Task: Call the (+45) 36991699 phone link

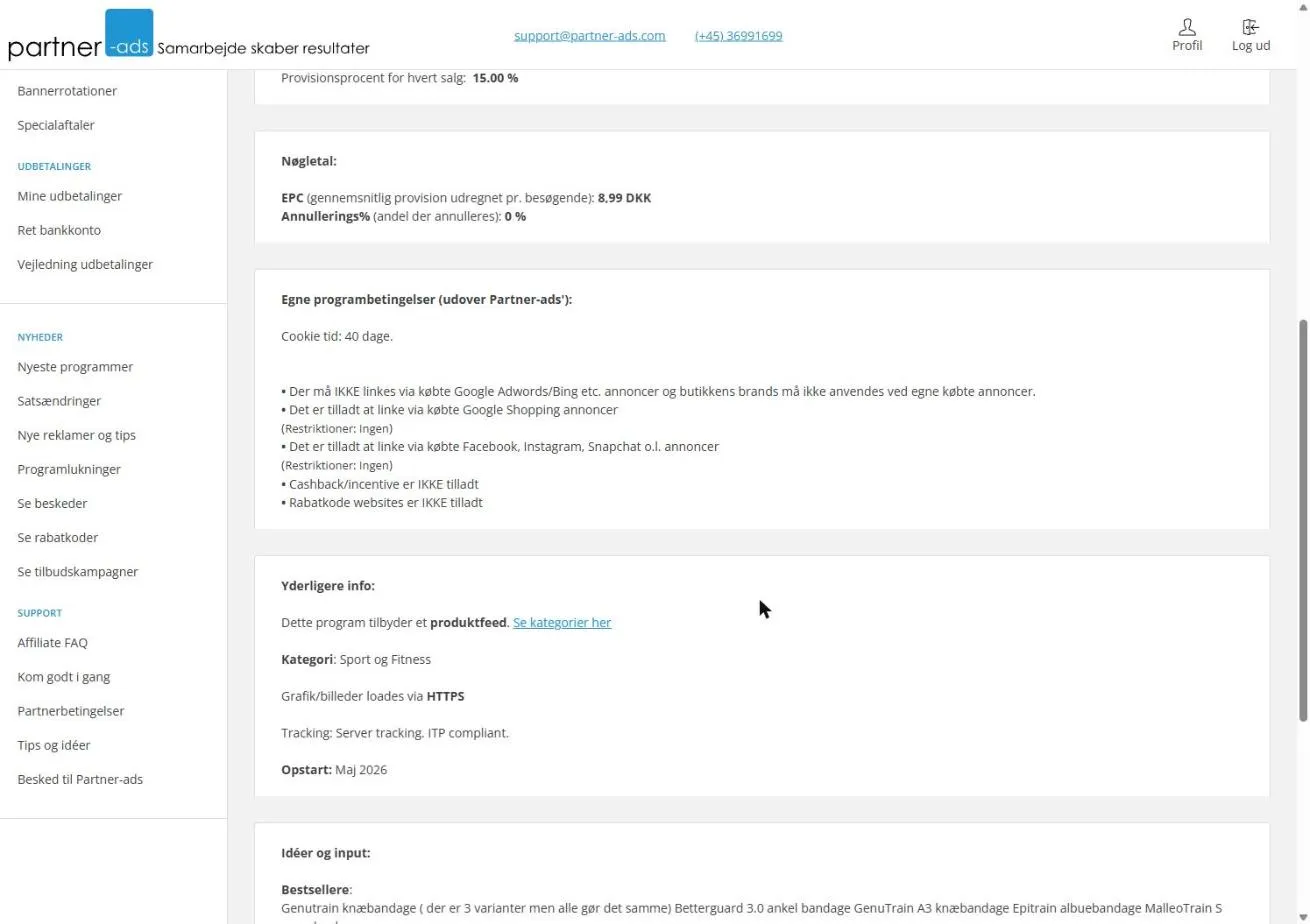Action: point(739,35)
